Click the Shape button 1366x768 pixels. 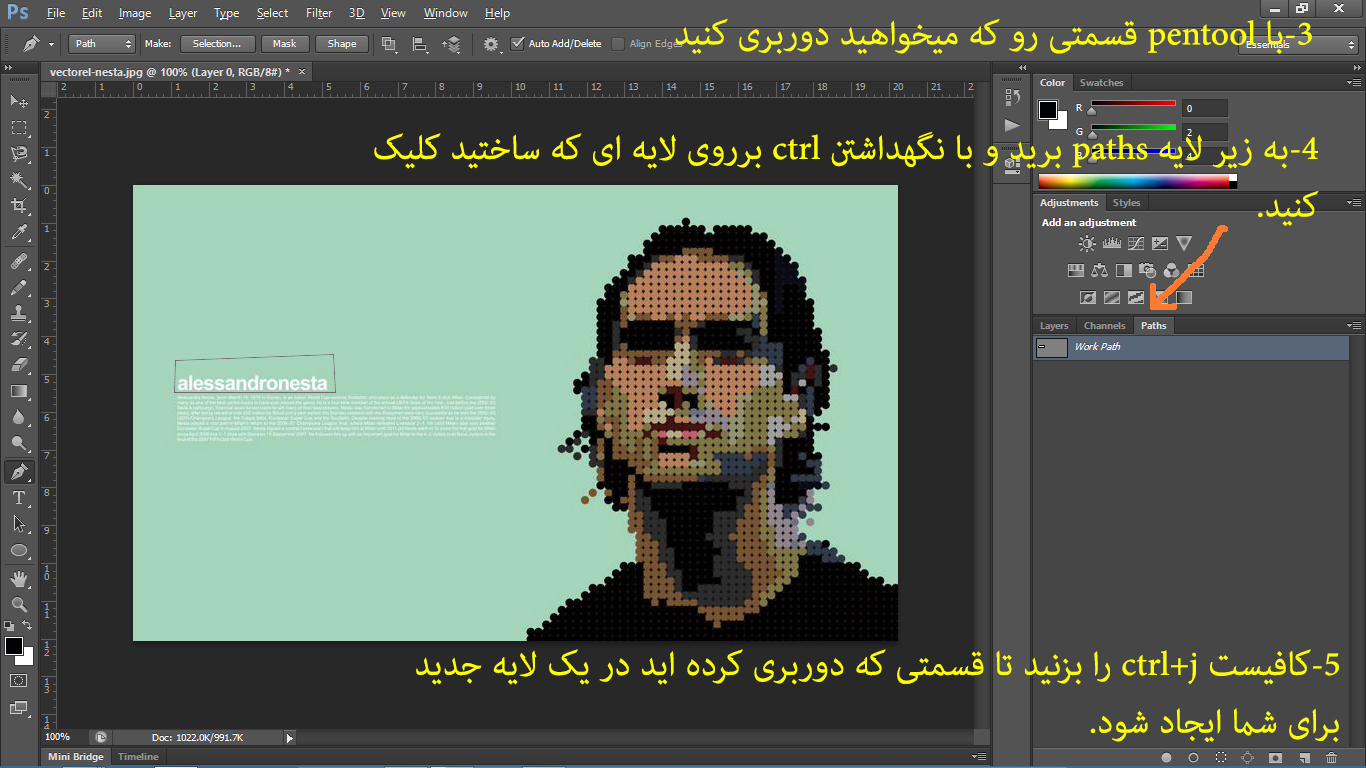(x=342, y=44)
